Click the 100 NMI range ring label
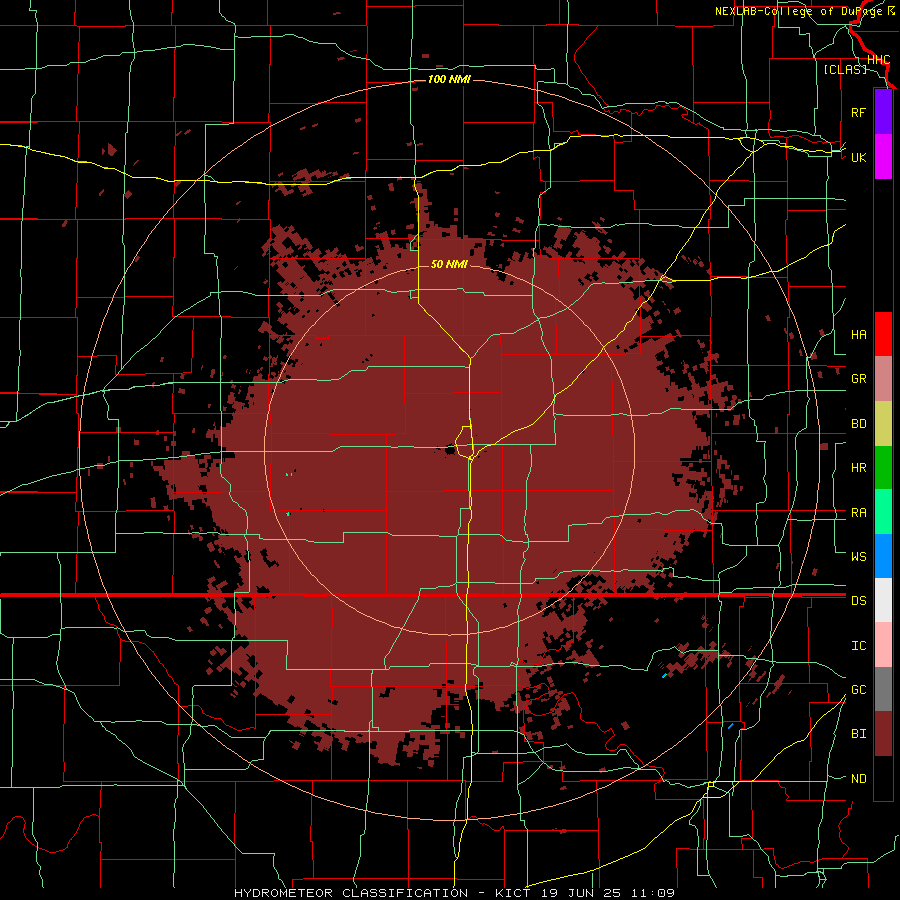Screen dimensions: 900x900 449,79
